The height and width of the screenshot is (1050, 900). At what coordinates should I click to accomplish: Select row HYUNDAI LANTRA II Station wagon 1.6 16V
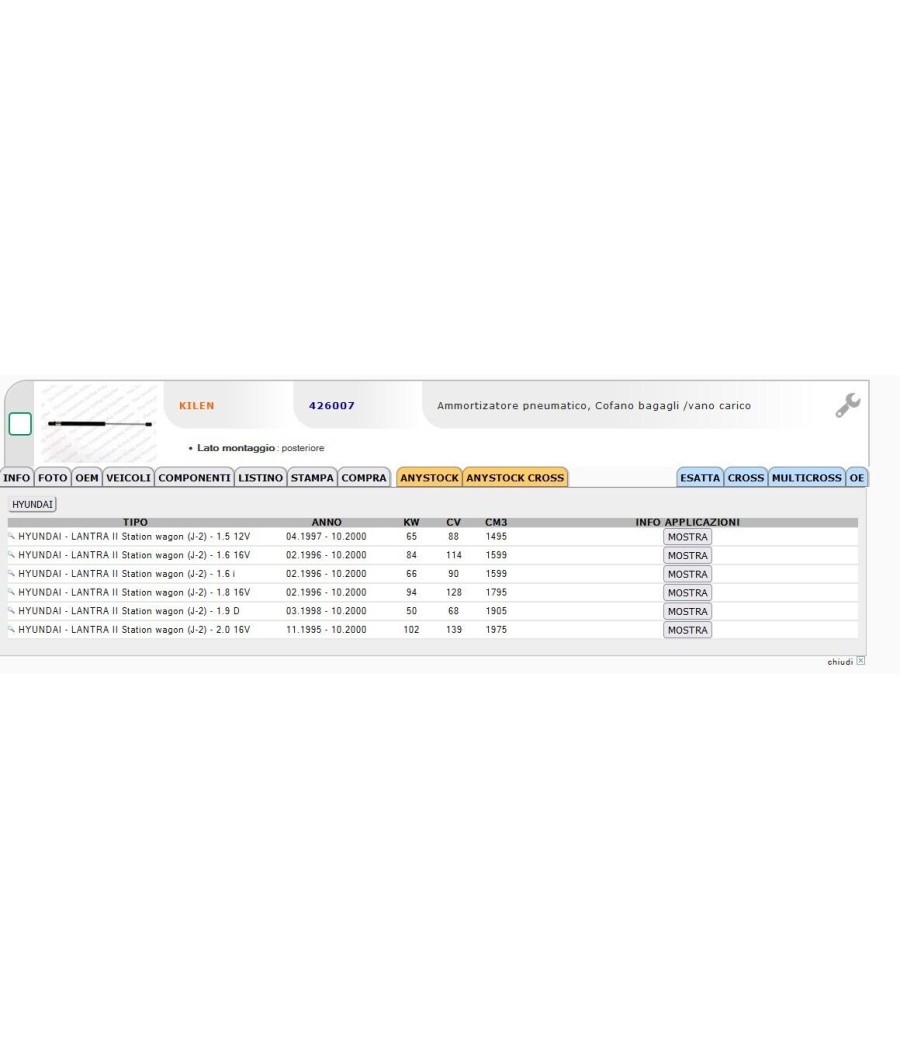[x=433, y=555]
